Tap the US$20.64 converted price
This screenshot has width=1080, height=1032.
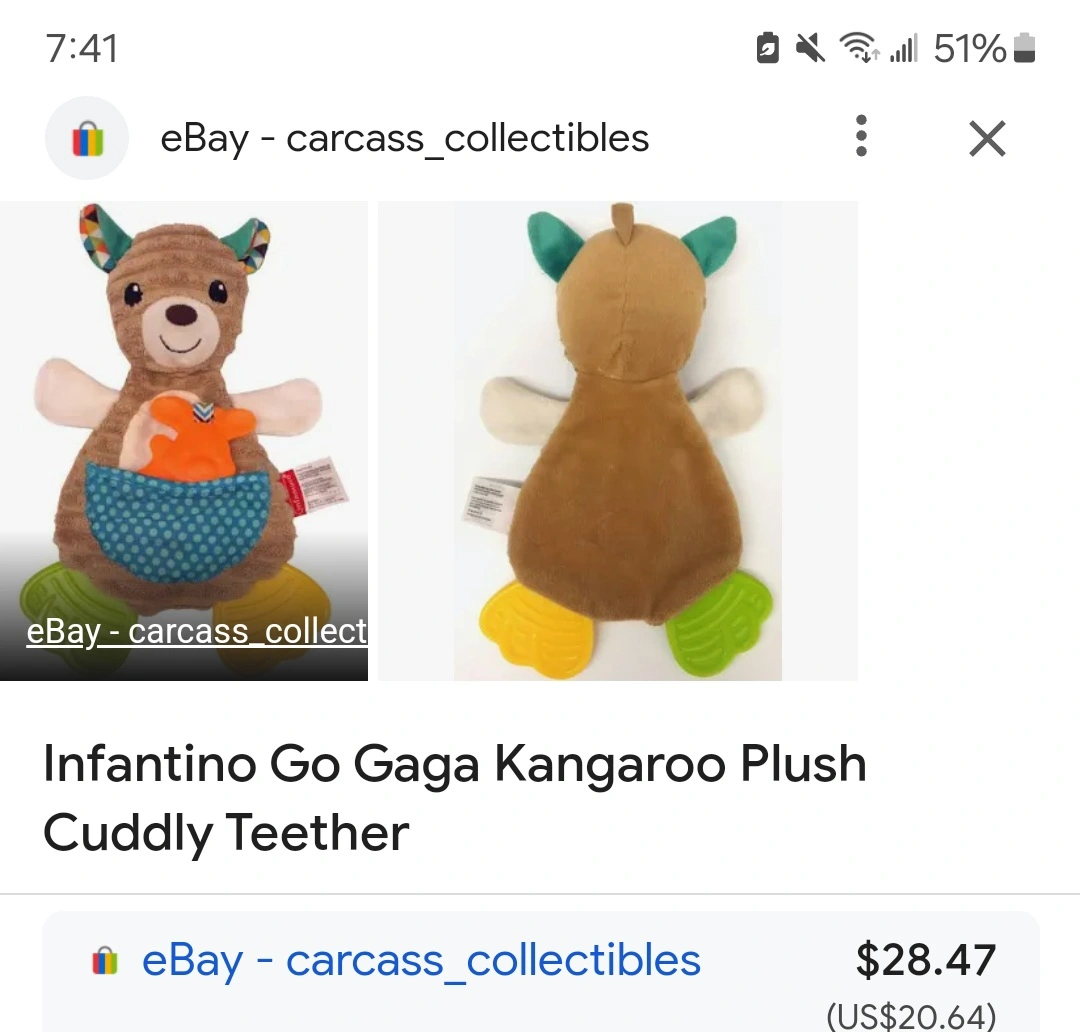click(911, 1015)
